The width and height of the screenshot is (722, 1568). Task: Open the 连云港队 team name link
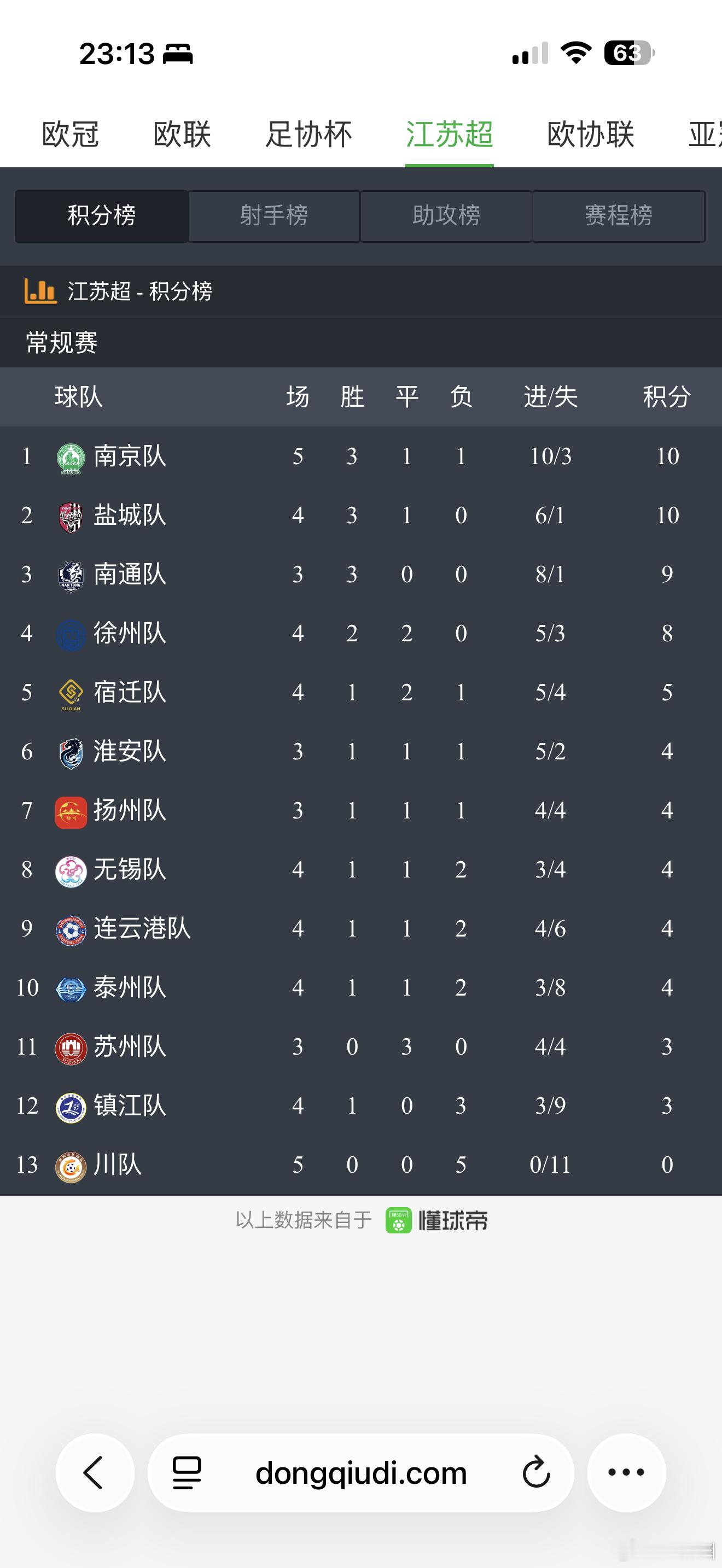142,929
